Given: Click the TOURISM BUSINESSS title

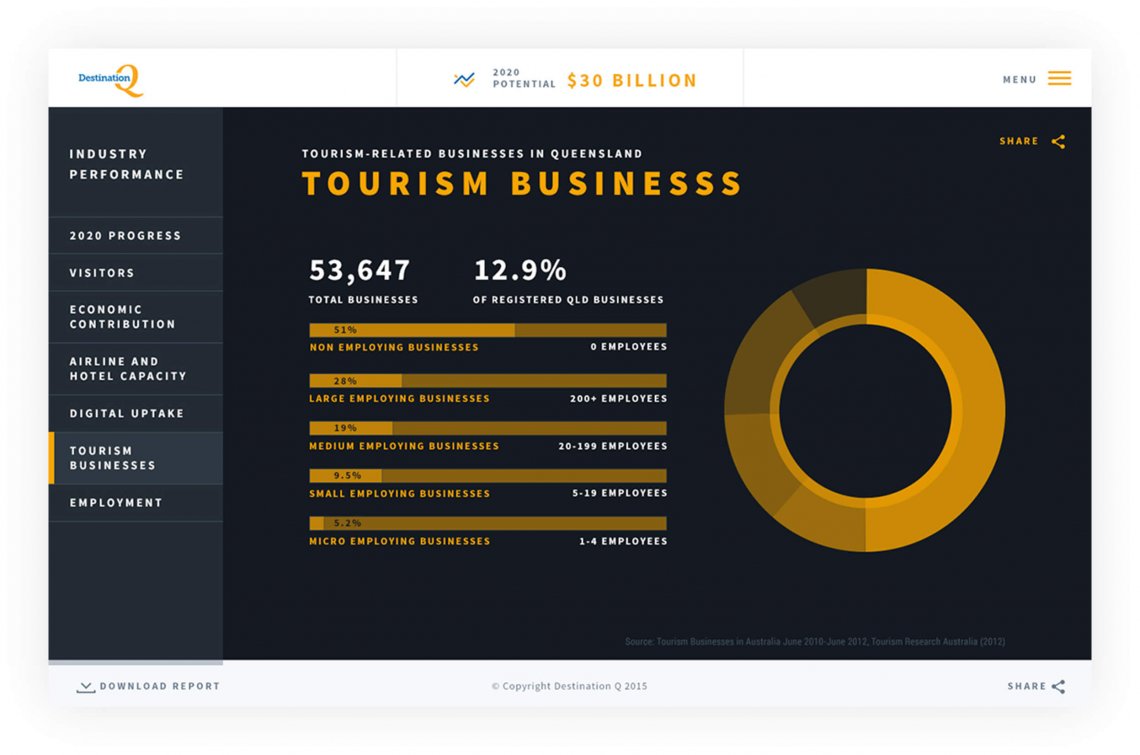Looking at the screenshot, I should [x=522, y=183].
